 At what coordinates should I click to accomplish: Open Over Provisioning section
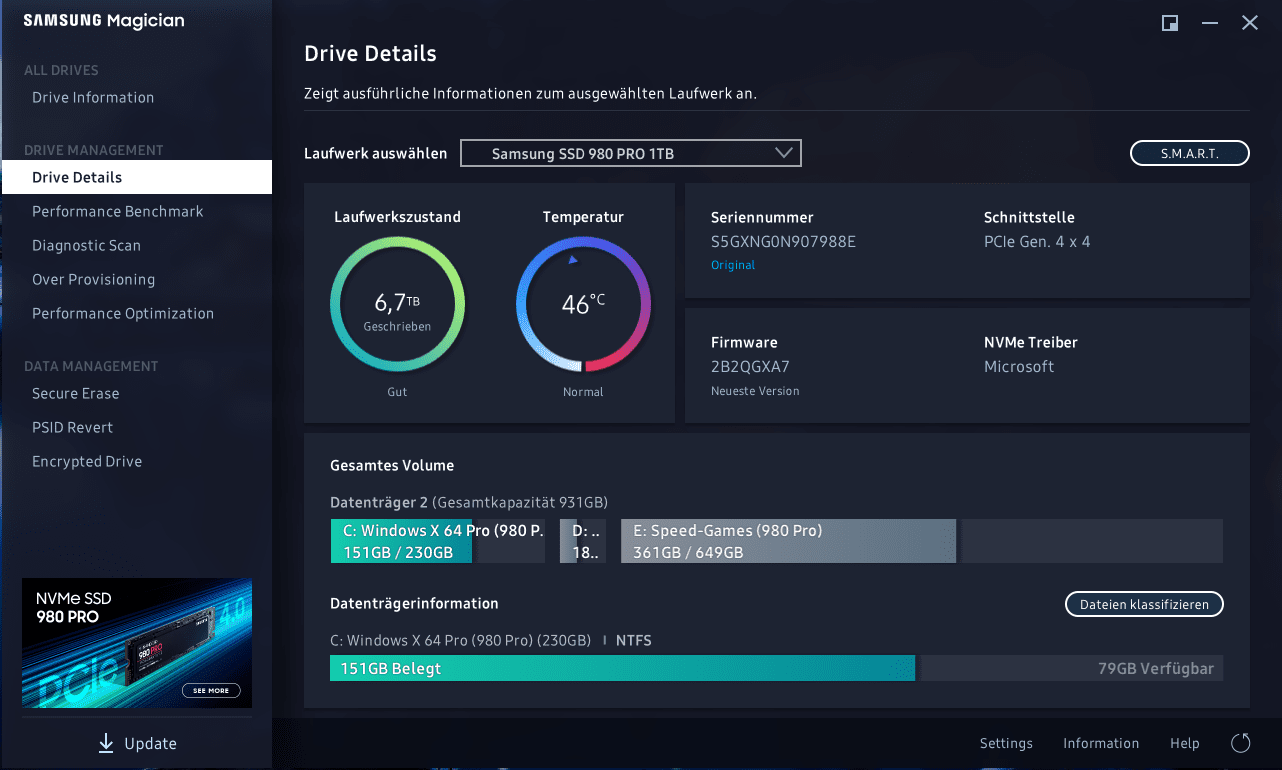tap(93, 279)
